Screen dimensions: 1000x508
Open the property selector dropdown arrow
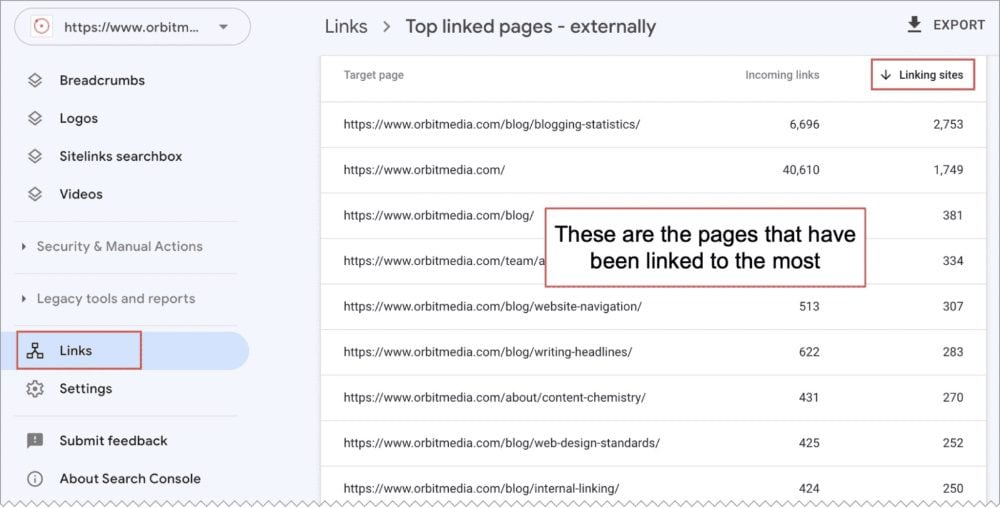223,27
